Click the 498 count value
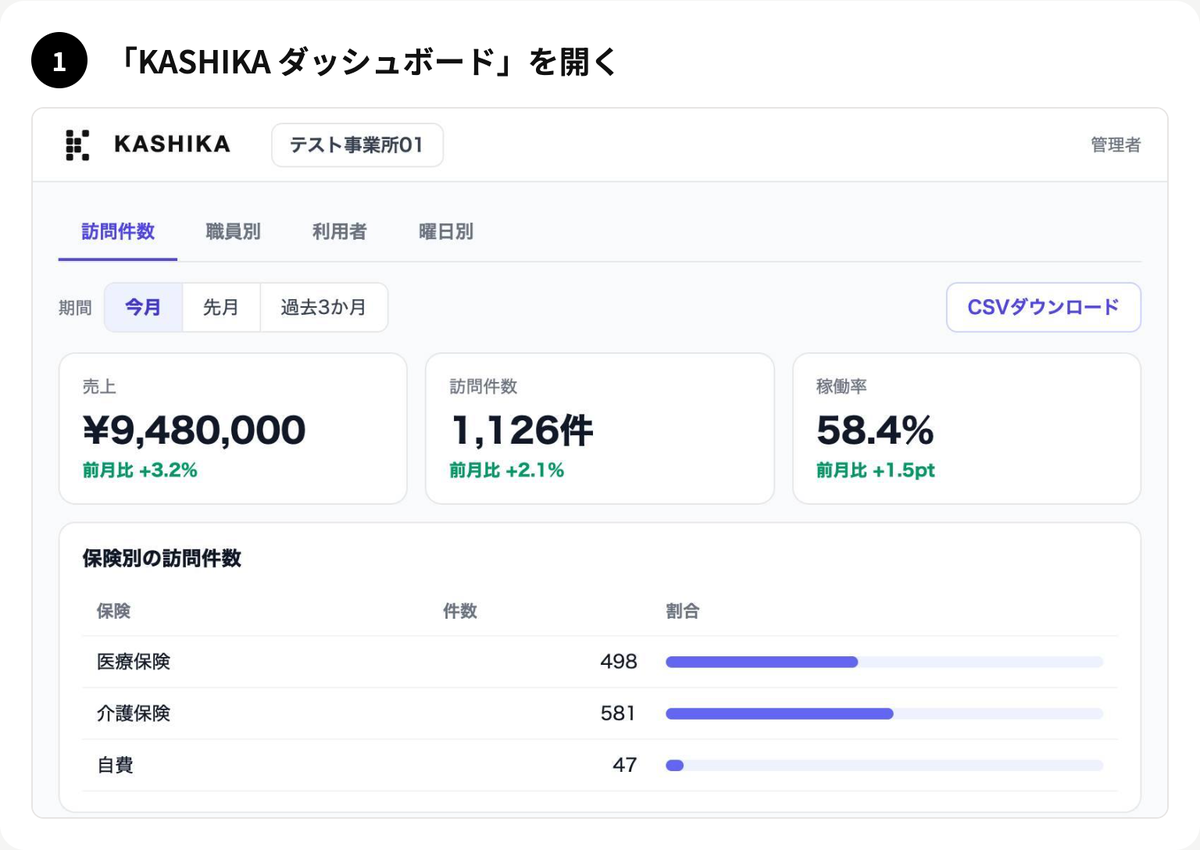This screenshot has height=850, width=1200. 619,662
